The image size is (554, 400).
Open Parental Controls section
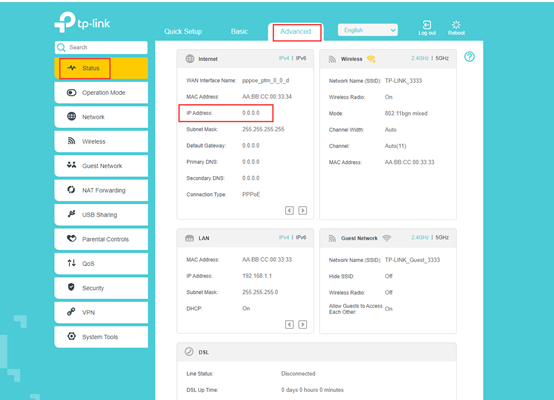click(101, 239)
